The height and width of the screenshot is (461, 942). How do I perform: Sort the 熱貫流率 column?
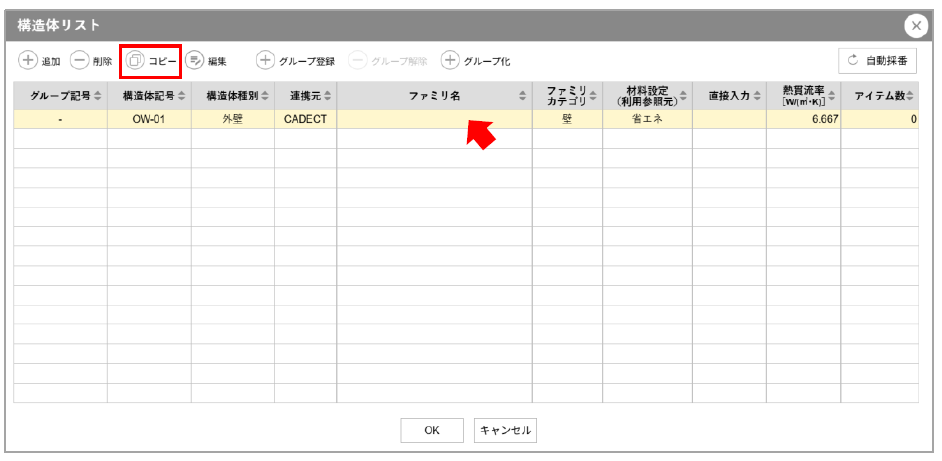pos(831,96)
